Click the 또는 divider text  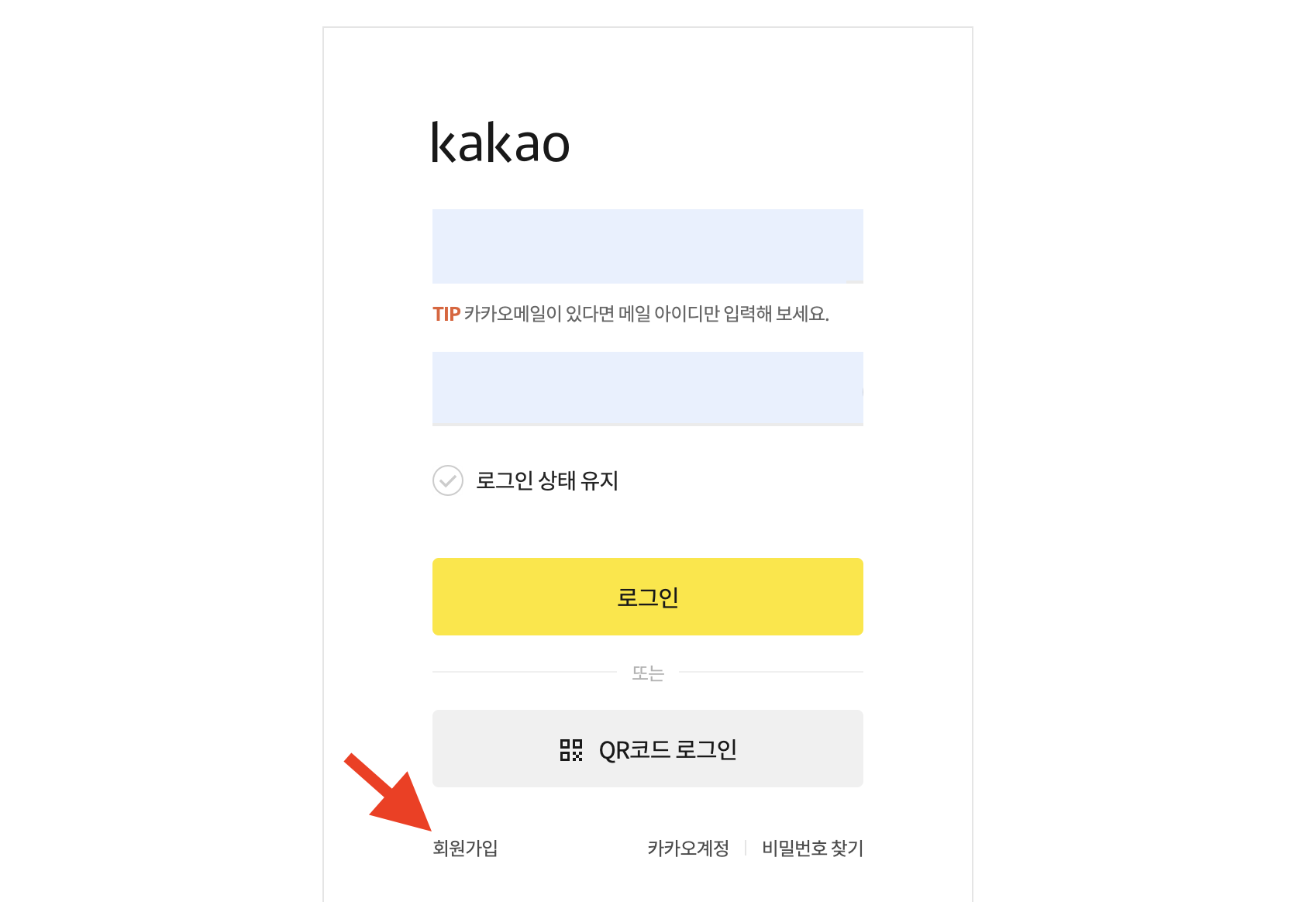click(x=647, y=673)
